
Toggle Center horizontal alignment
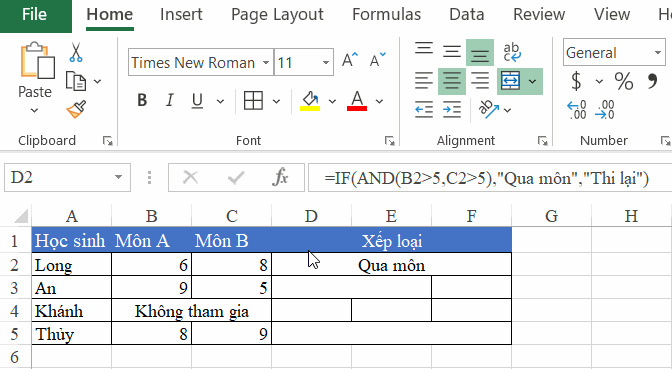point(452,81)
